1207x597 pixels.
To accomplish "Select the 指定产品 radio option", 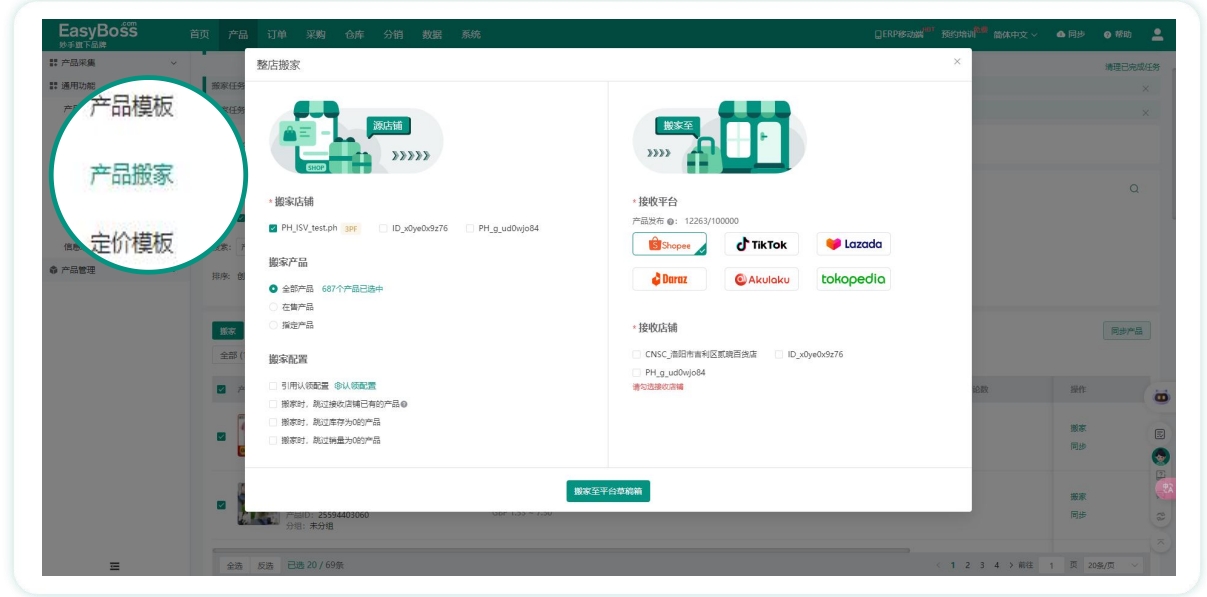I will 273,325.
